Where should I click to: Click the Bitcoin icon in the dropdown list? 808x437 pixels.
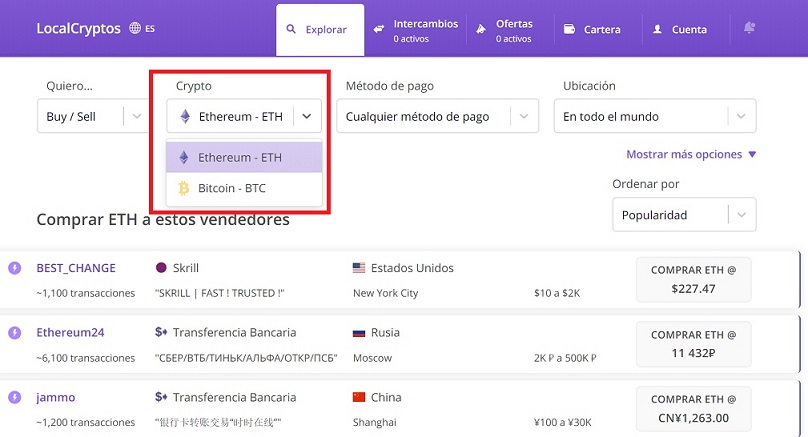coord(183,188)
